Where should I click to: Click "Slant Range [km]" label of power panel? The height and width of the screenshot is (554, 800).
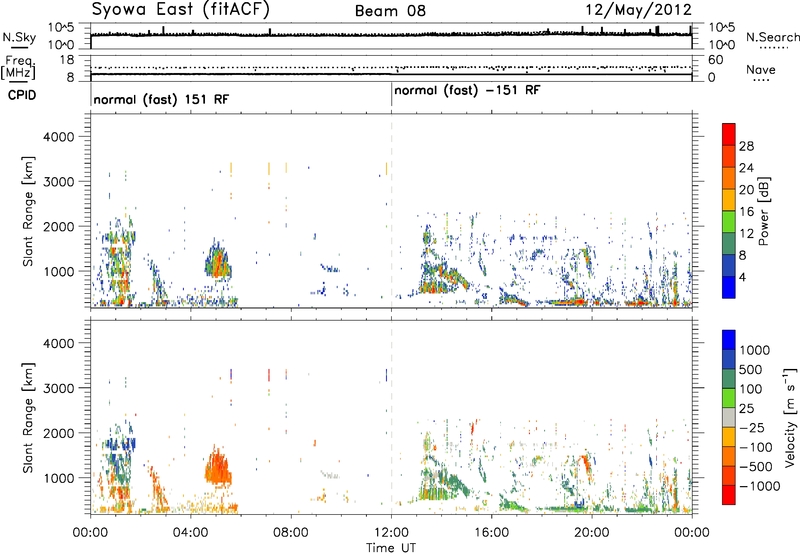(x=28, y=211)
